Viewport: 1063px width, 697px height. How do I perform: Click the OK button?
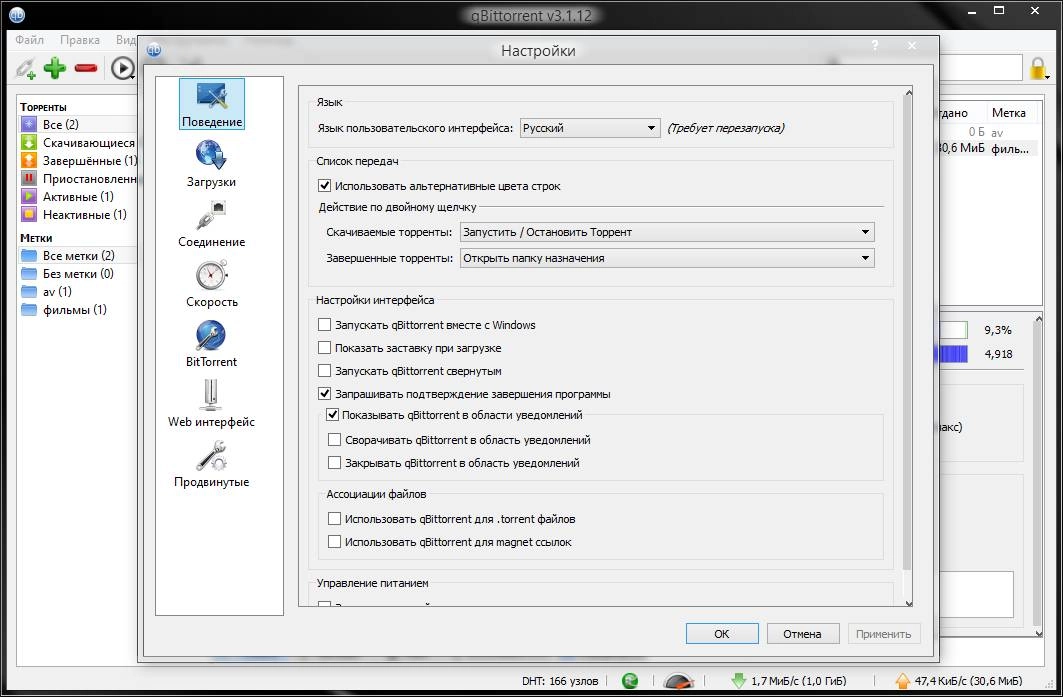pos(722,634)
